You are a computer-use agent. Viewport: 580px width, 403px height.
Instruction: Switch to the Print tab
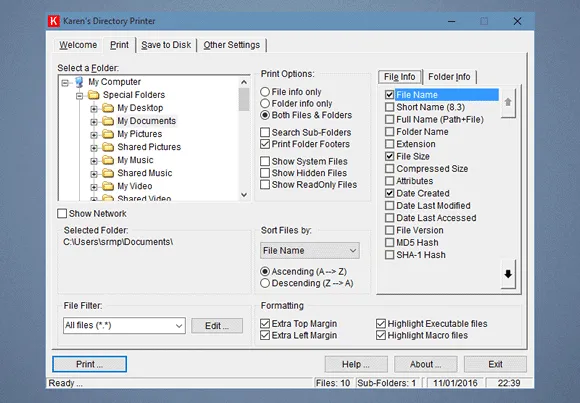pyautogui.click(x=119, y=45)
